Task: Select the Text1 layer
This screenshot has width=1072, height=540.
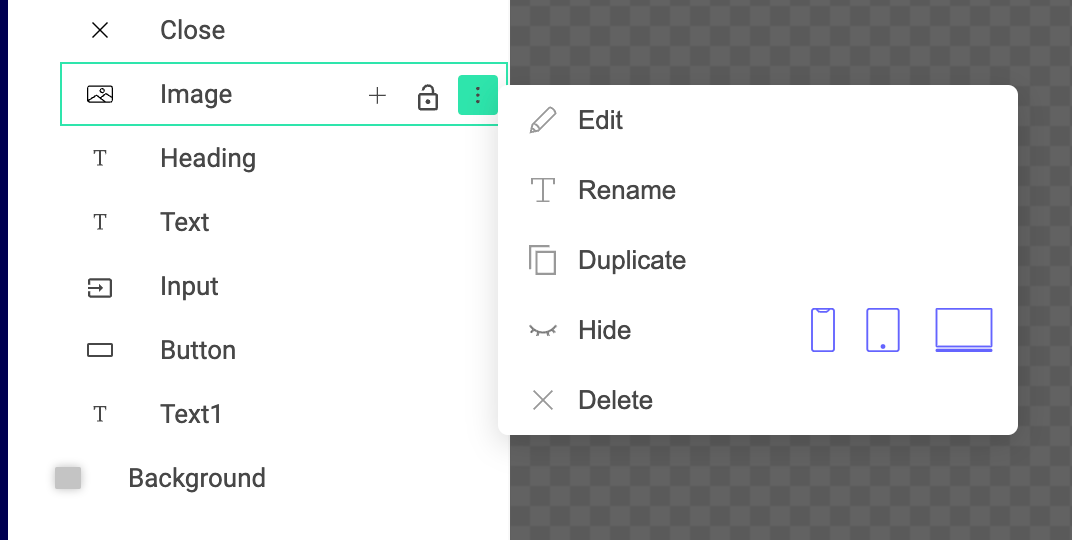Action: pos(190,414)
